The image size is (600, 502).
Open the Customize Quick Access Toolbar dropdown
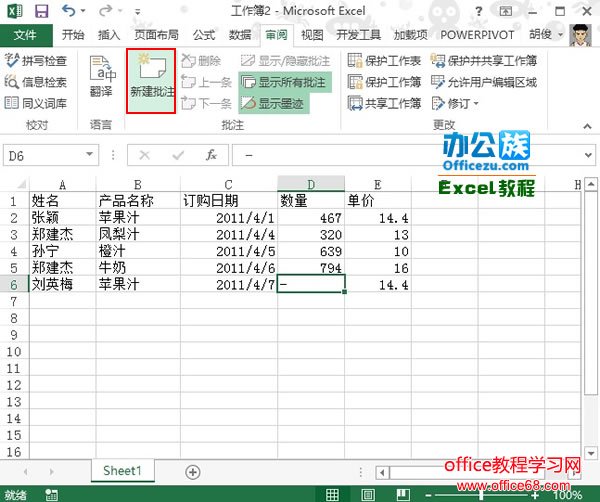(137, 11)
